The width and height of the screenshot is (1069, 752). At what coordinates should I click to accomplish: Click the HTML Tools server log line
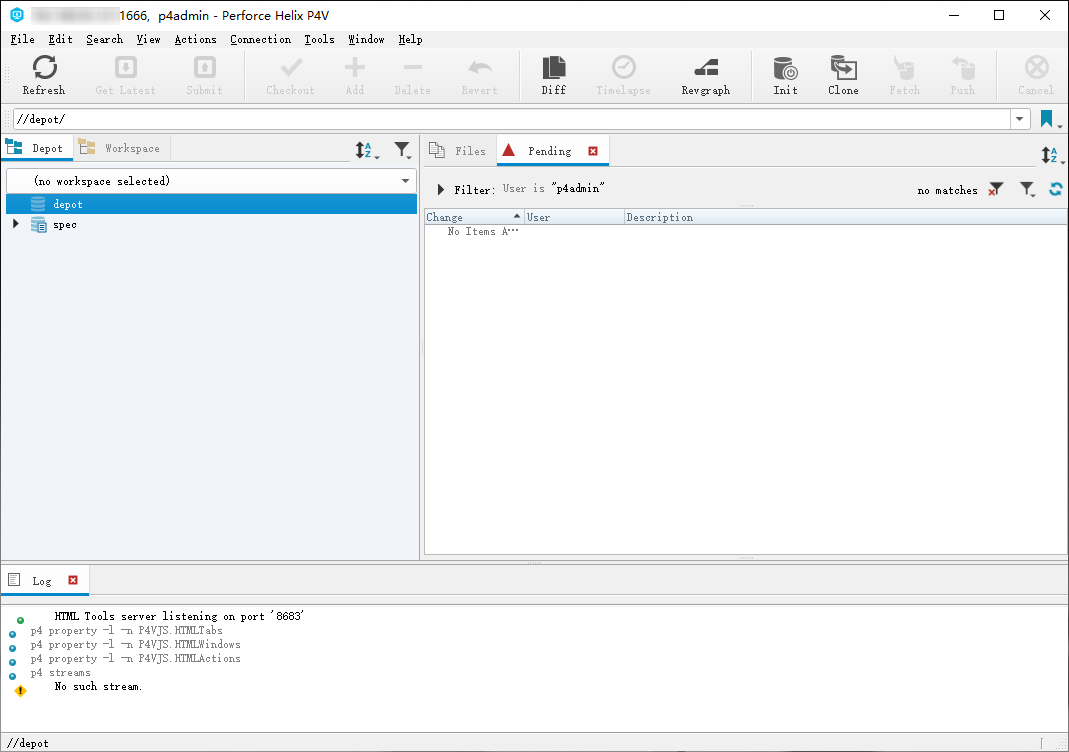(179, 616)
